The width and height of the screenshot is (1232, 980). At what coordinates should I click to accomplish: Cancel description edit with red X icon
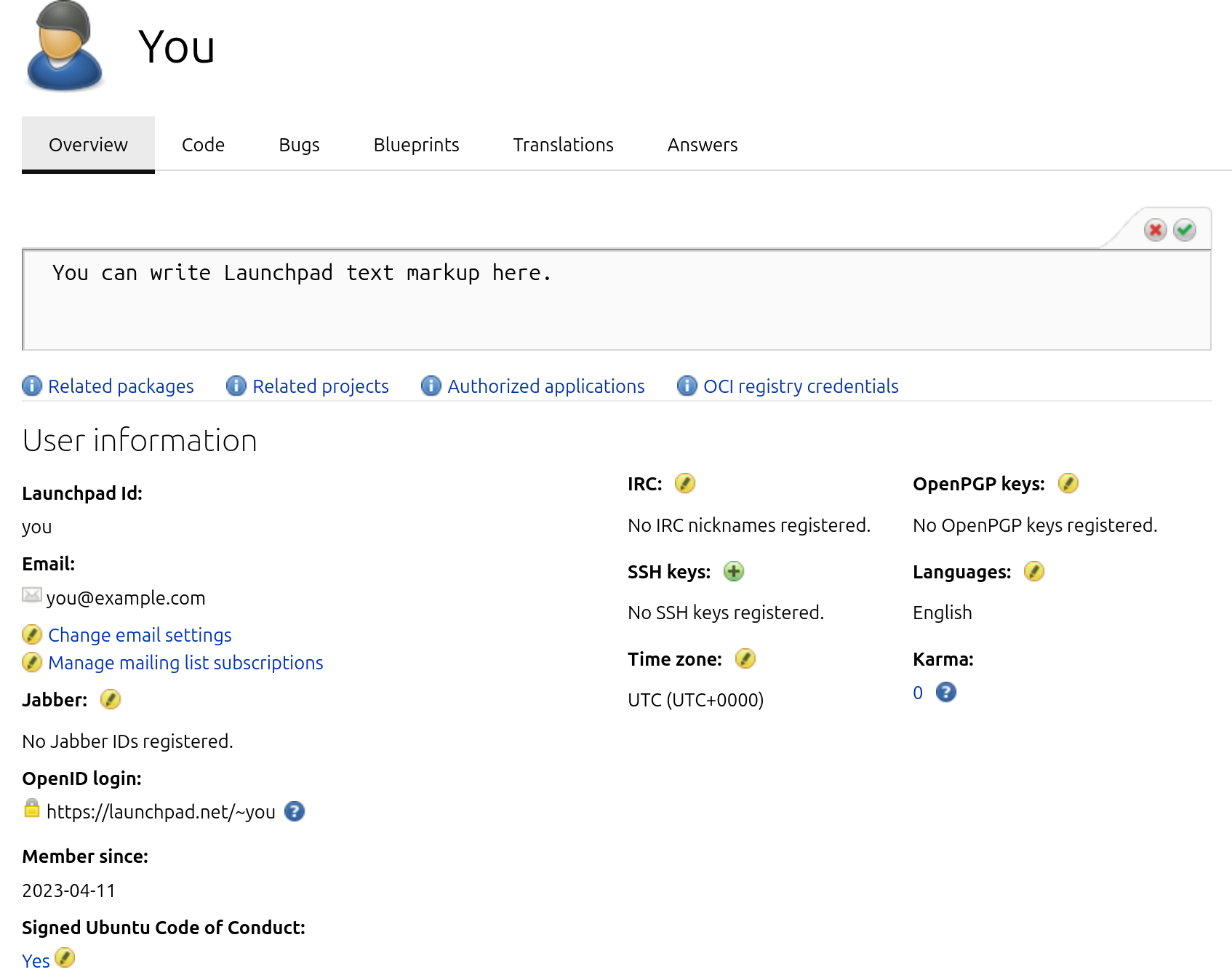click(x=1155, y=230)
